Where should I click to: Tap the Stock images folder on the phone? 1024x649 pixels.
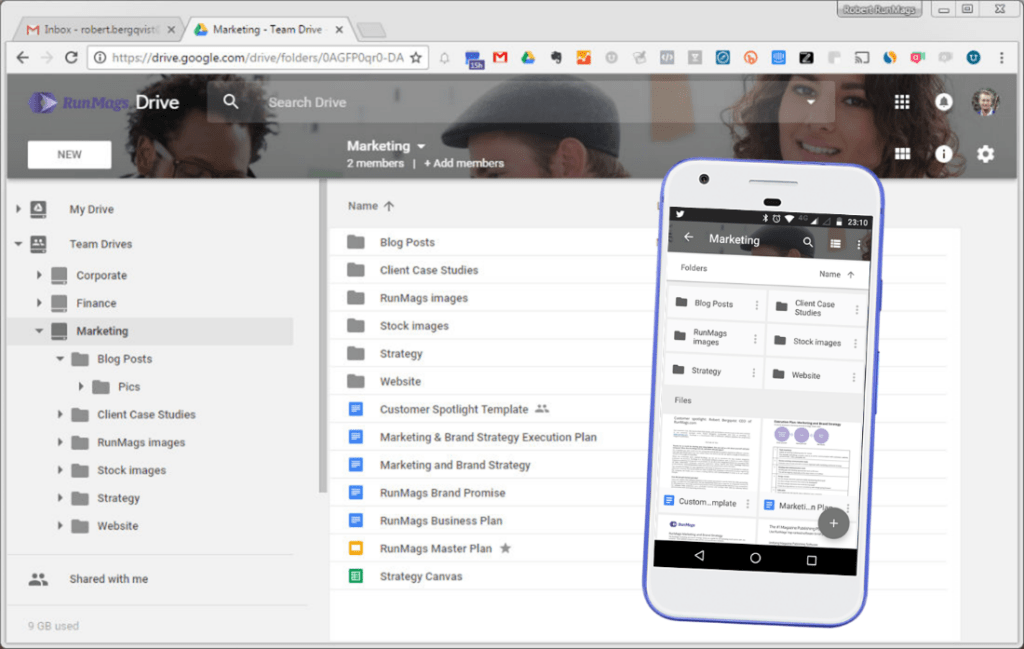815,342
